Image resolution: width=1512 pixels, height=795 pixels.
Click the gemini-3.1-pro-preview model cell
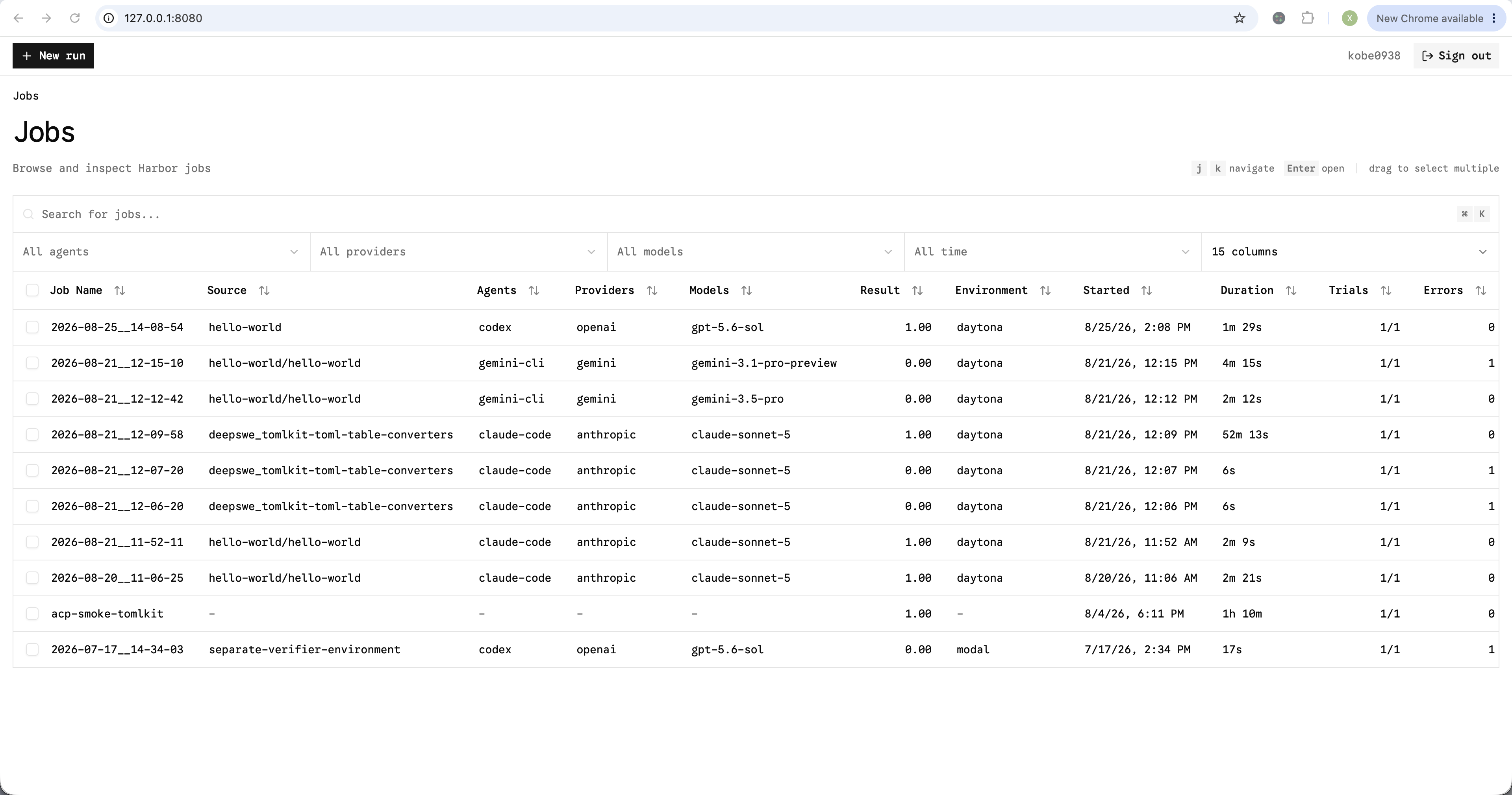coord(763,363)
